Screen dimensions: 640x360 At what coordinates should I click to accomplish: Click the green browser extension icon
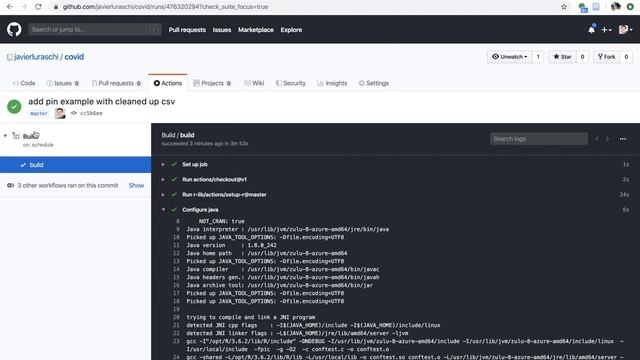point(630,7)
